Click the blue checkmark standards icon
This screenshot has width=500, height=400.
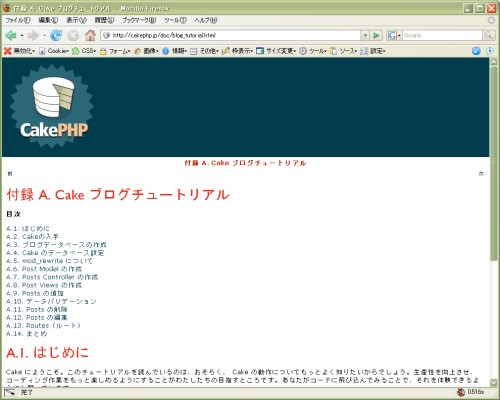tap(476, 51)
